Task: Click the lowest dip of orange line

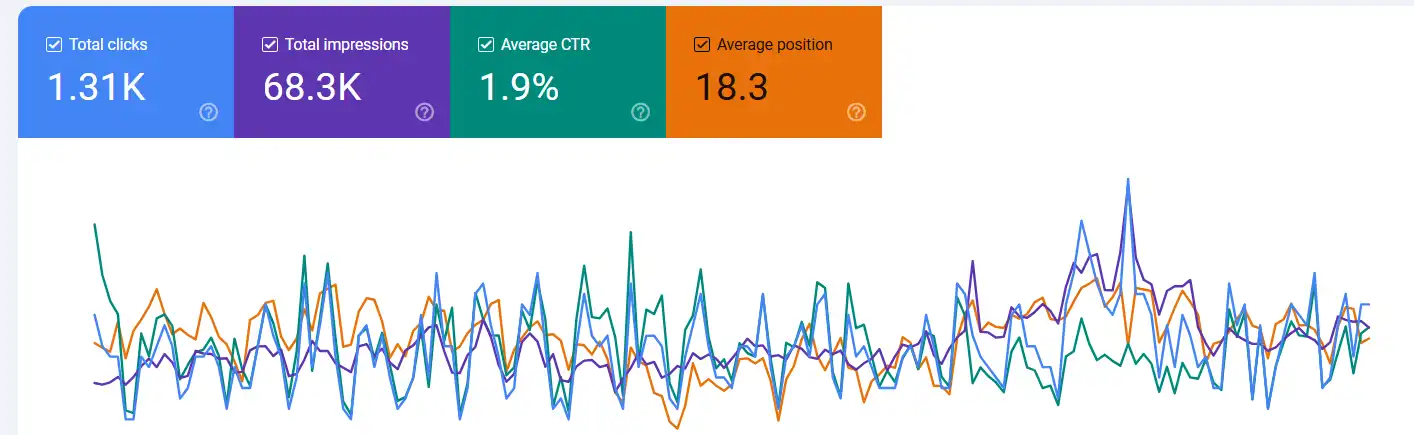Action: click(x=679, y=428)
